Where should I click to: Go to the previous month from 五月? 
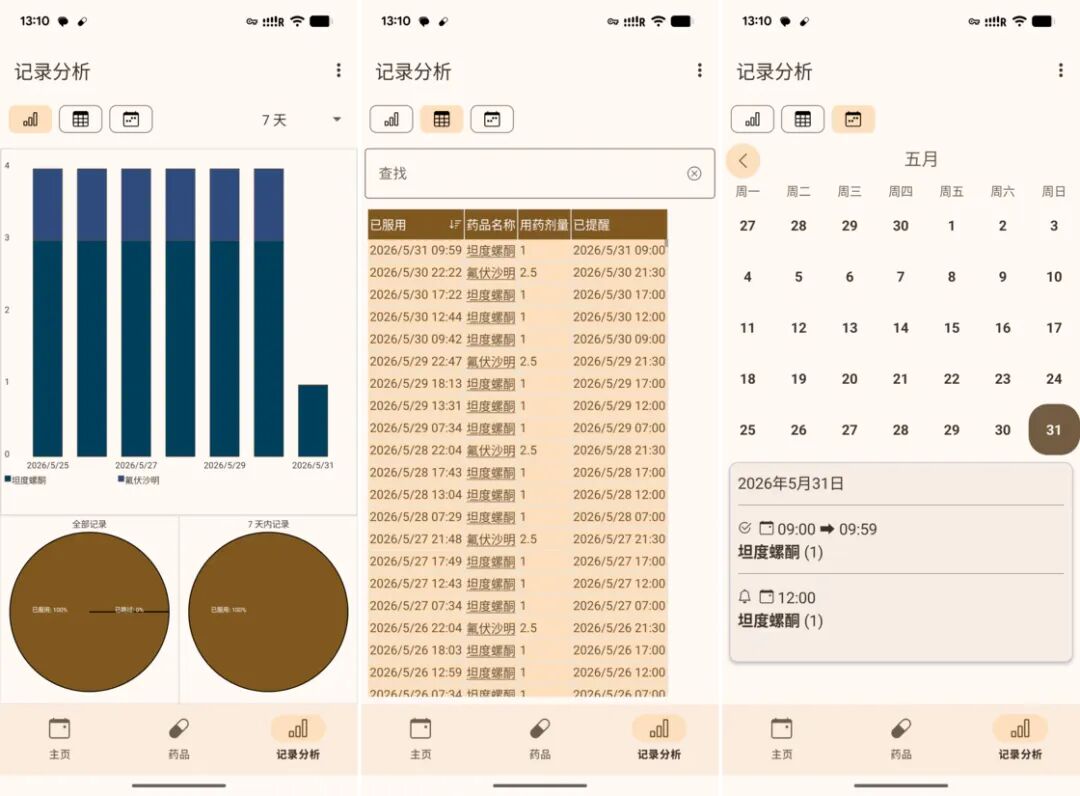click(x=742, y=160)
